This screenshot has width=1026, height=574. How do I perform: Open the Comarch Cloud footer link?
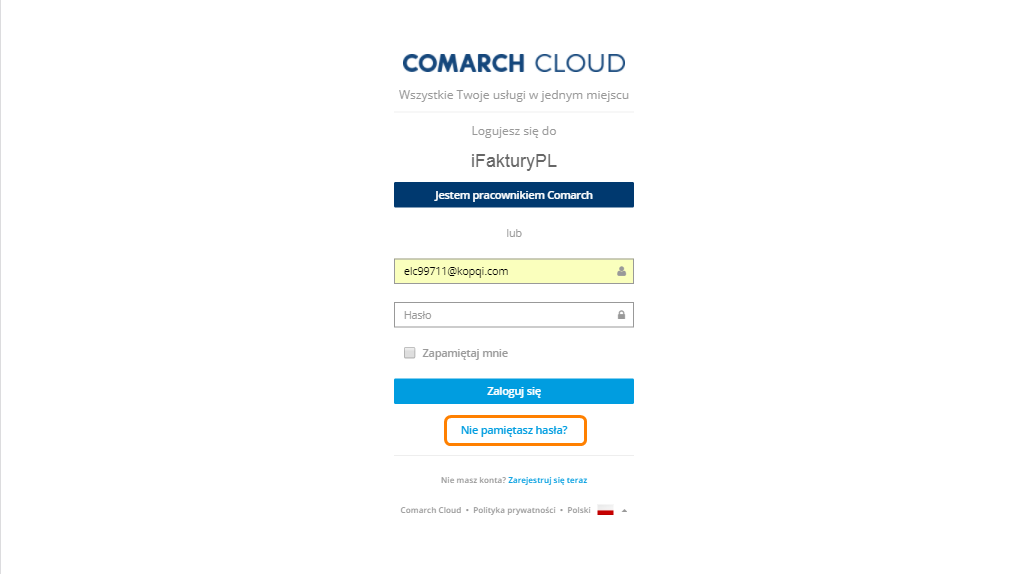pos(431,510)
